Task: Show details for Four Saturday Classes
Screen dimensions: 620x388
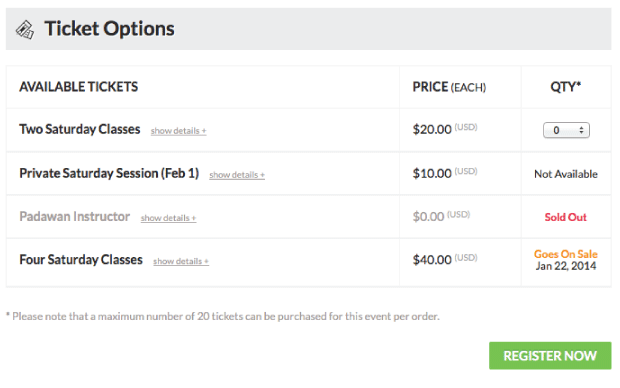Action: tap(181, 261)
